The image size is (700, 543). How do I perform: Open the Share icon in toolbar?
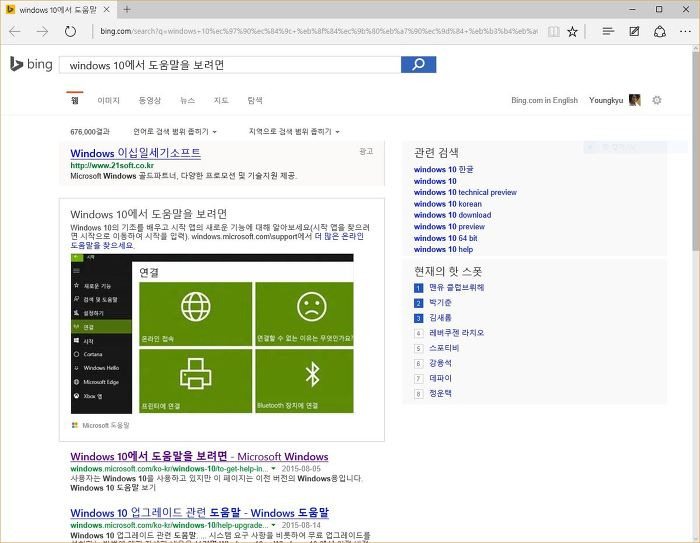coord(660,31)
